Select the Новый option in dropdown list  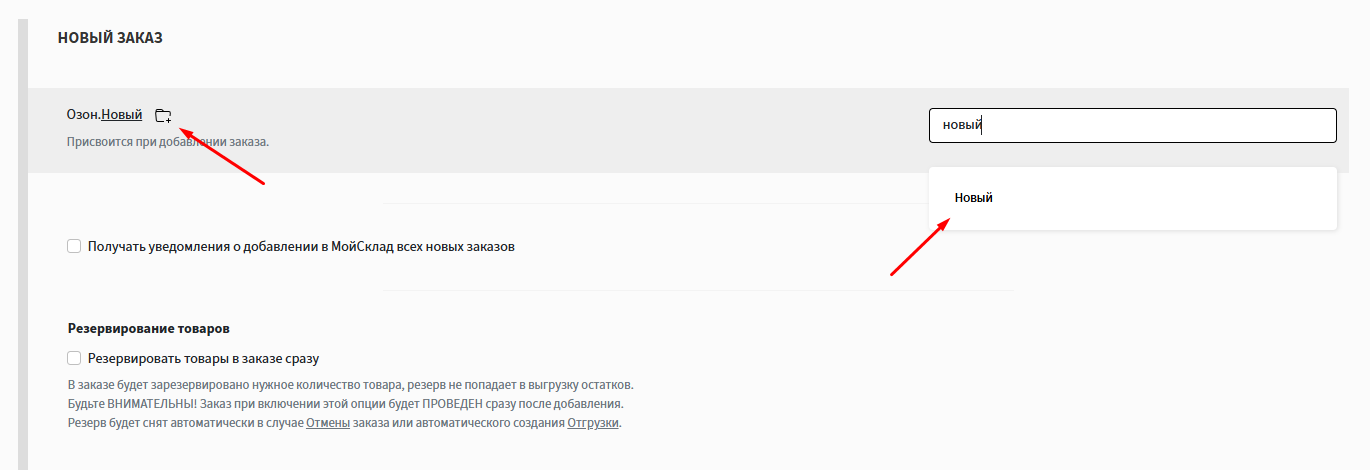[974, 198]
